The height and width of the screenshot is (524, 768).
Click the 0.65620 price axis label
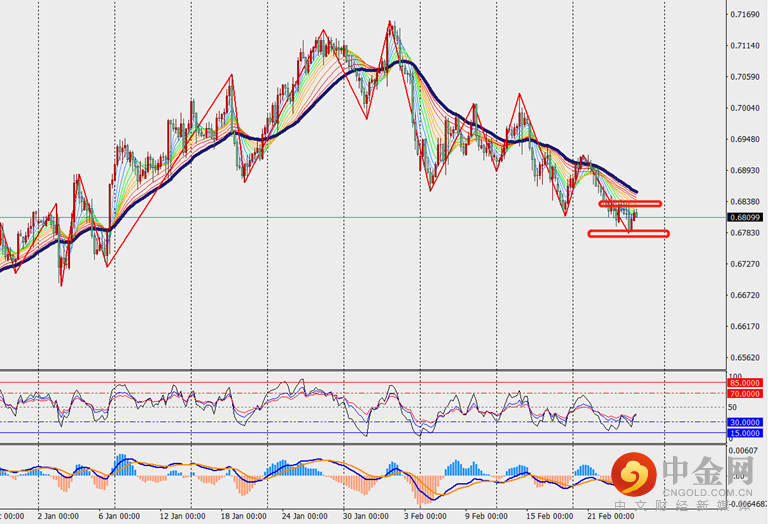point(744,357)
